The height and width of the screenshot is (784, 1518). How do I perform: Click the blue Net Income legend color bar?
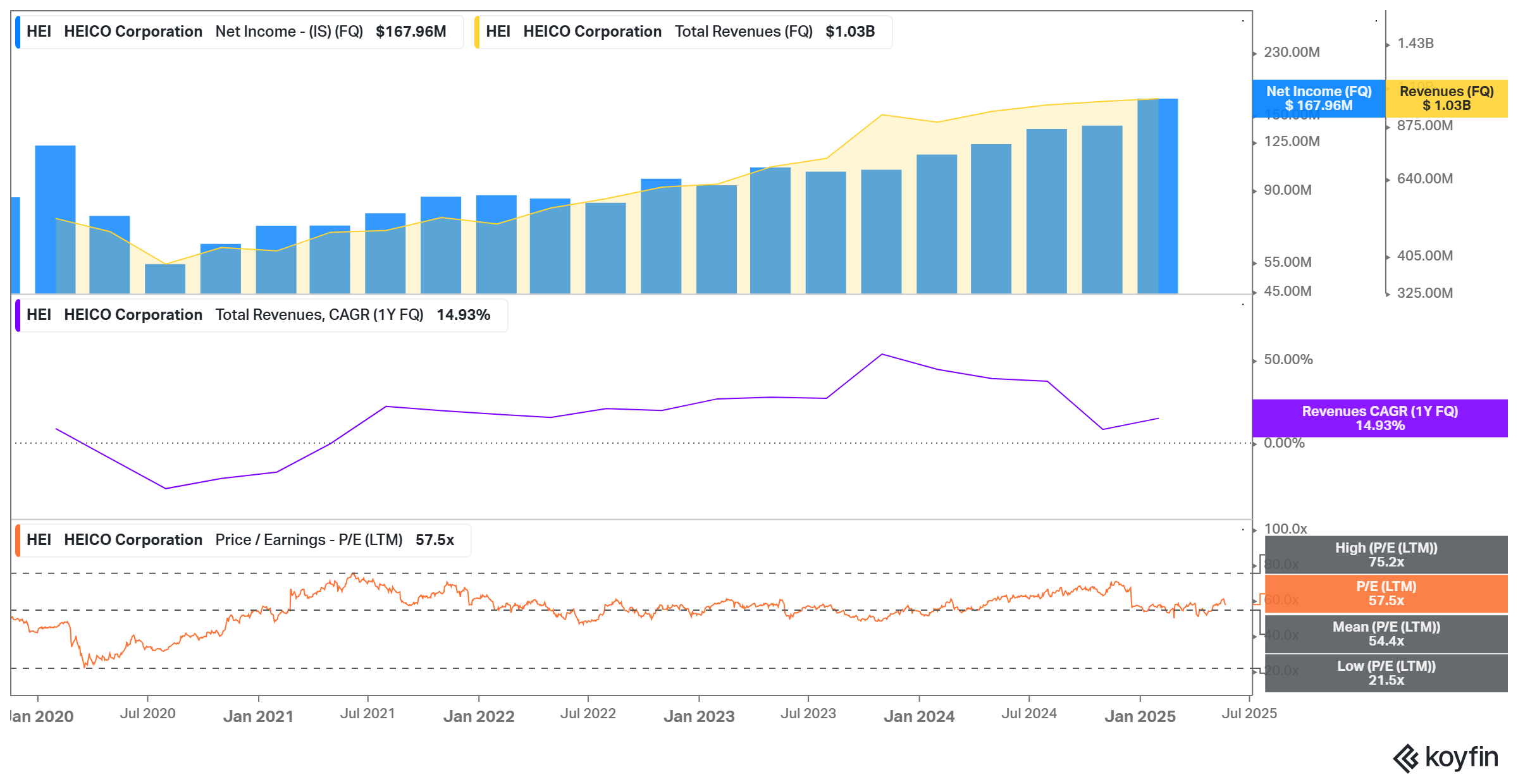[18, 32]
